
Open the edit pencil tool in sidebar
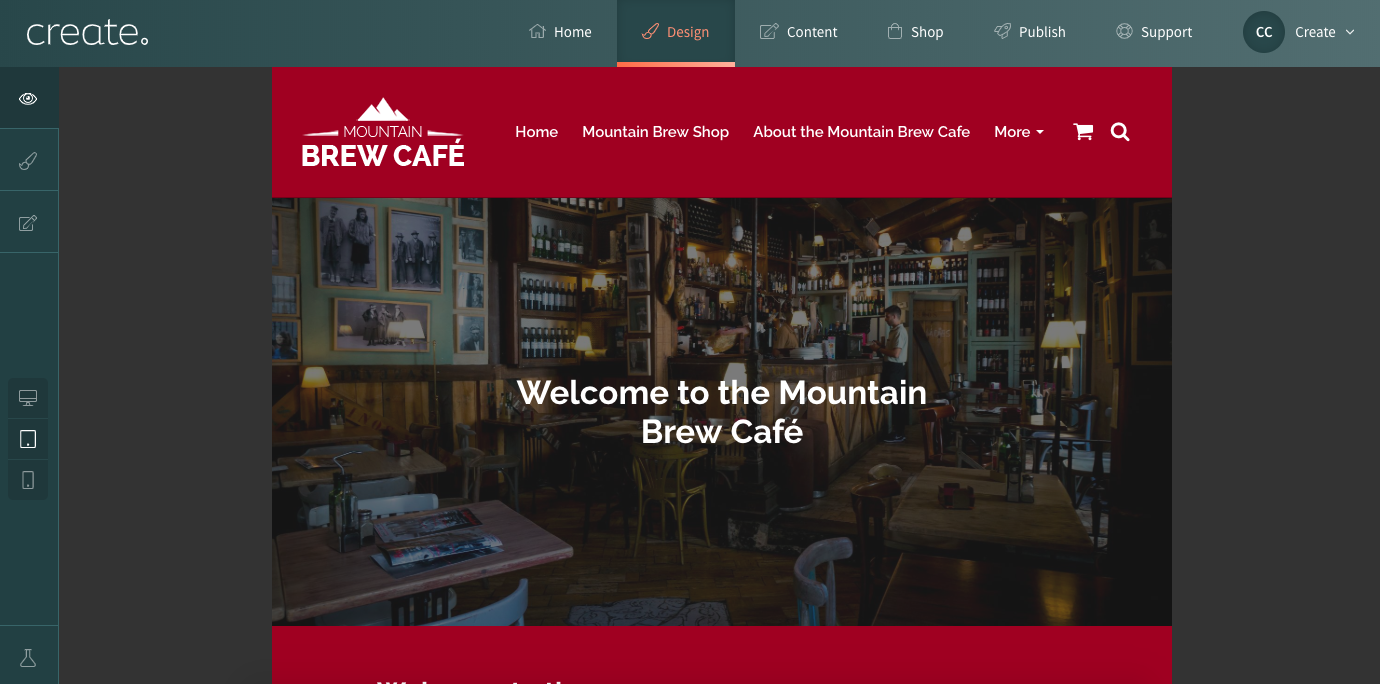28,222
